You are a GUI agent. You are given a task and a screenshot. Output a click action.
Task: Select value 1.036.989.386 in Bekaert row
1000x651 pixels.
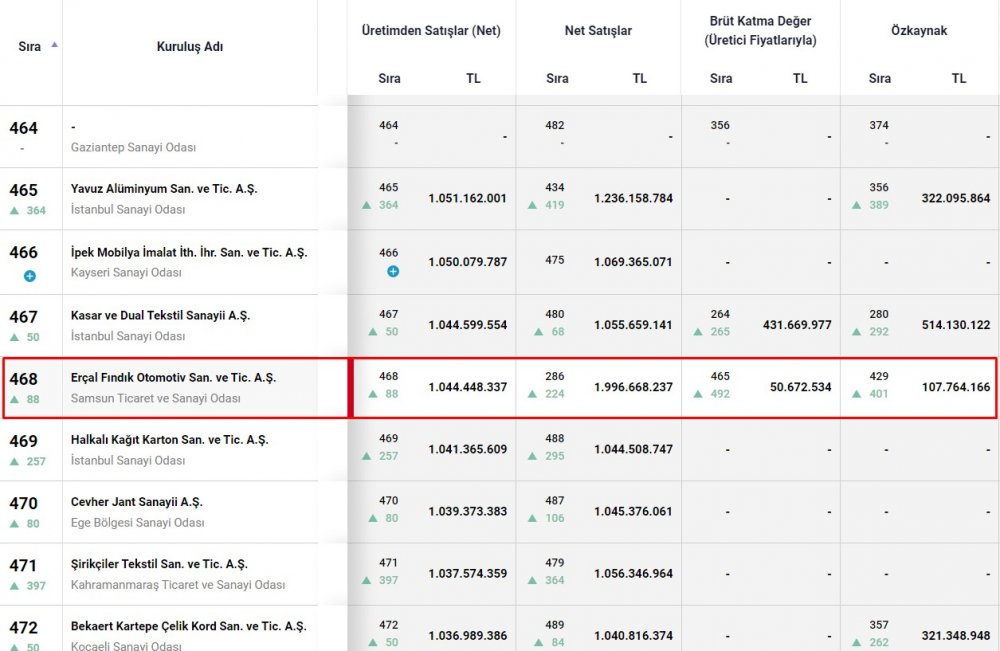click(467, 636)
